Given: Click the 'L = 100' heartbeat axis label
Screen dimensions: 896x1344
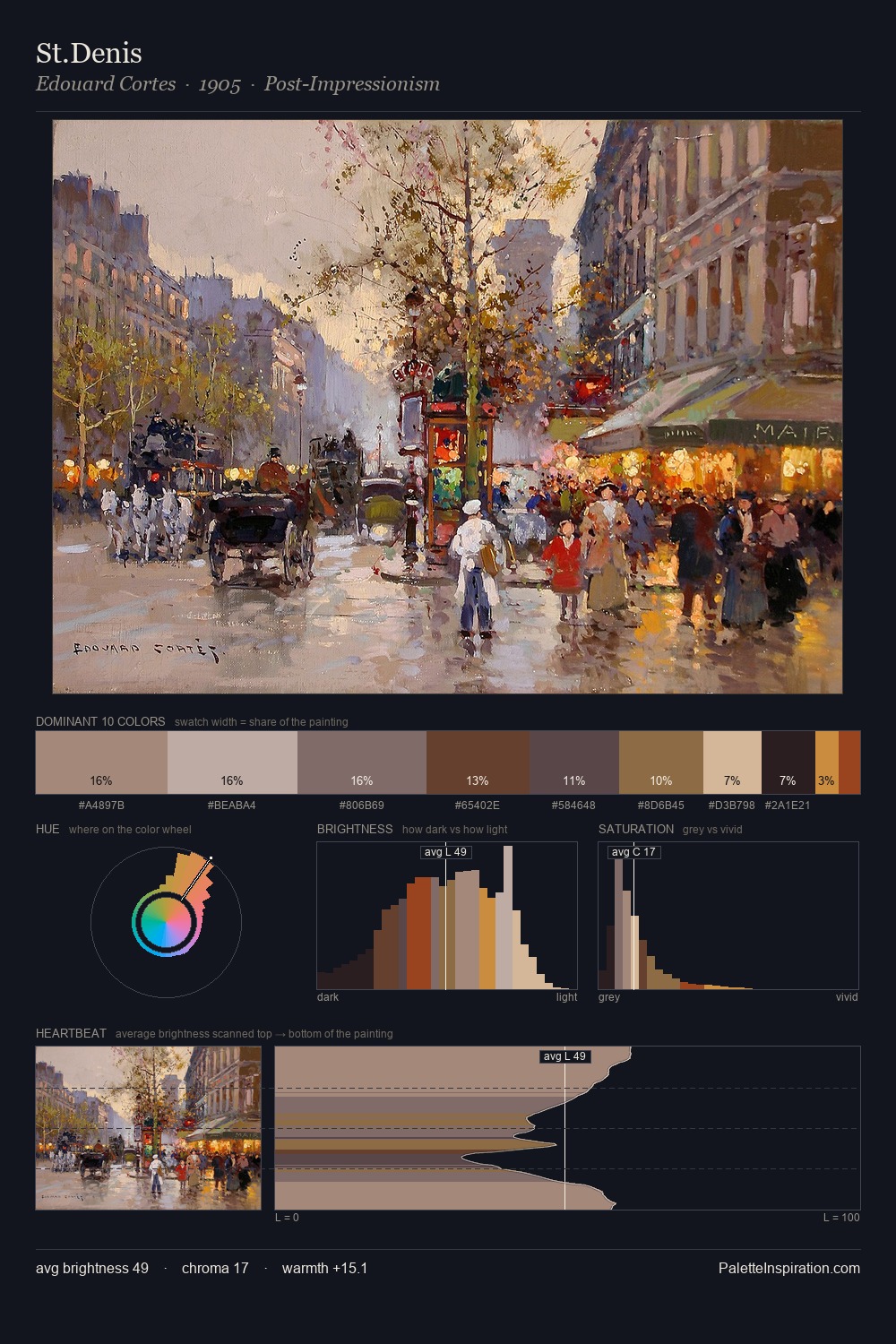Looking at the screenshot, I should (841, 1217).
